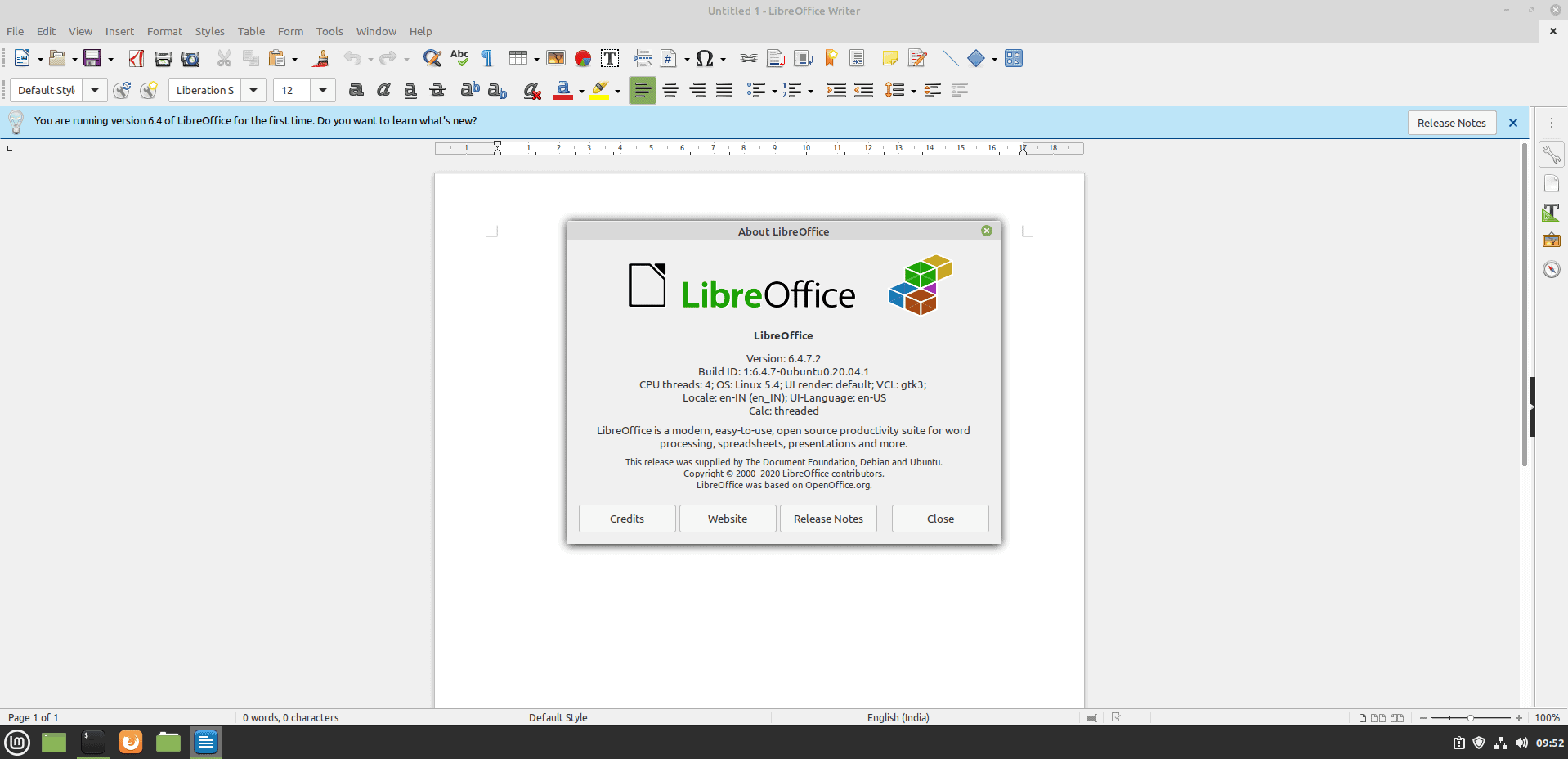1568x759 pixels.
Task: Set Align Right paragraph alignment
Action: pos(697,90)
